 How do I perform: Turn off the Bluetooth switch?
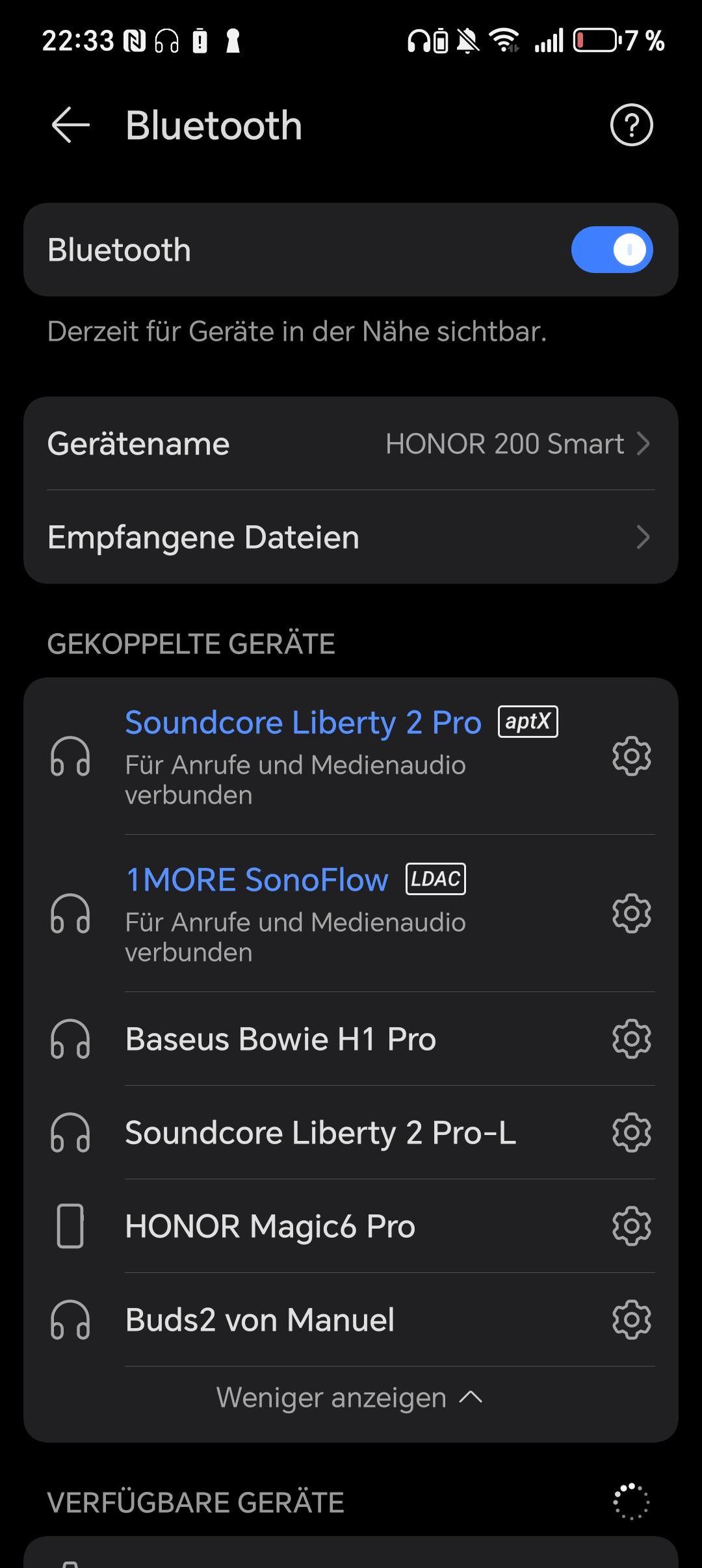click(x=612, y=250)
